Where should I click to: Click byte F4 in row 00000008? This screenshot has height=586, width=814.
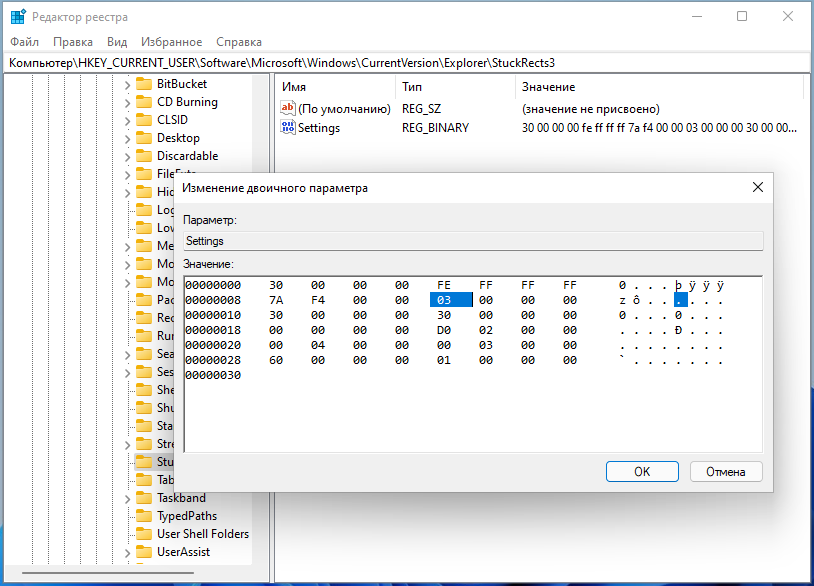pos(318,300)
